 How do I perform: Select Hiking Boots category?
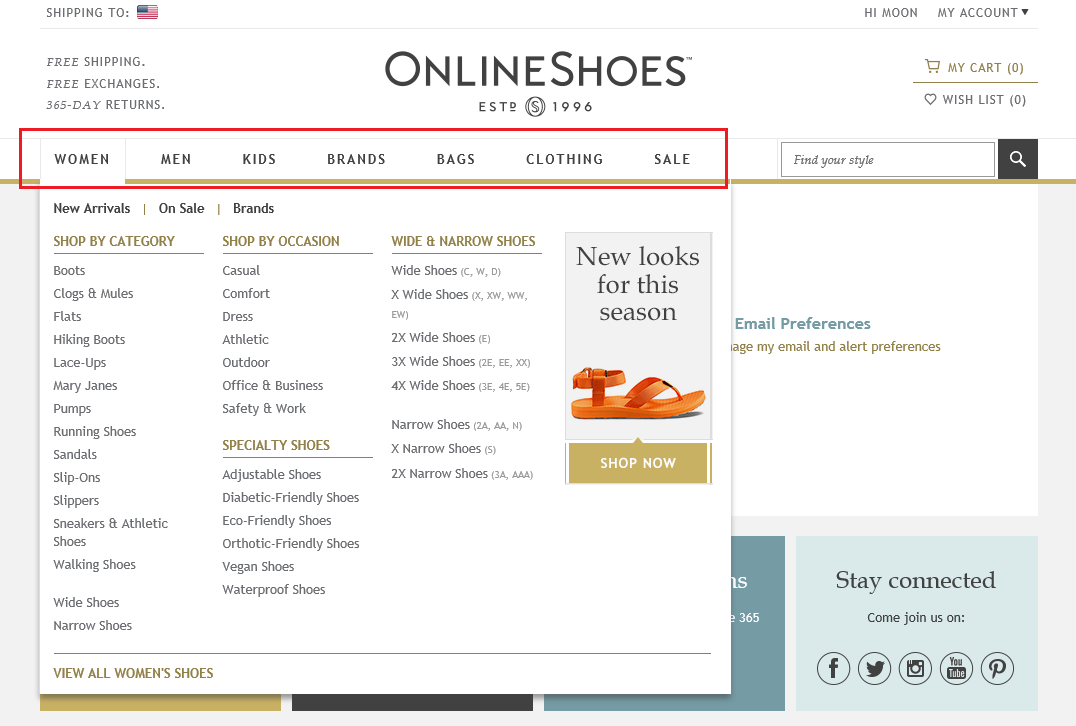click(89, 340)
